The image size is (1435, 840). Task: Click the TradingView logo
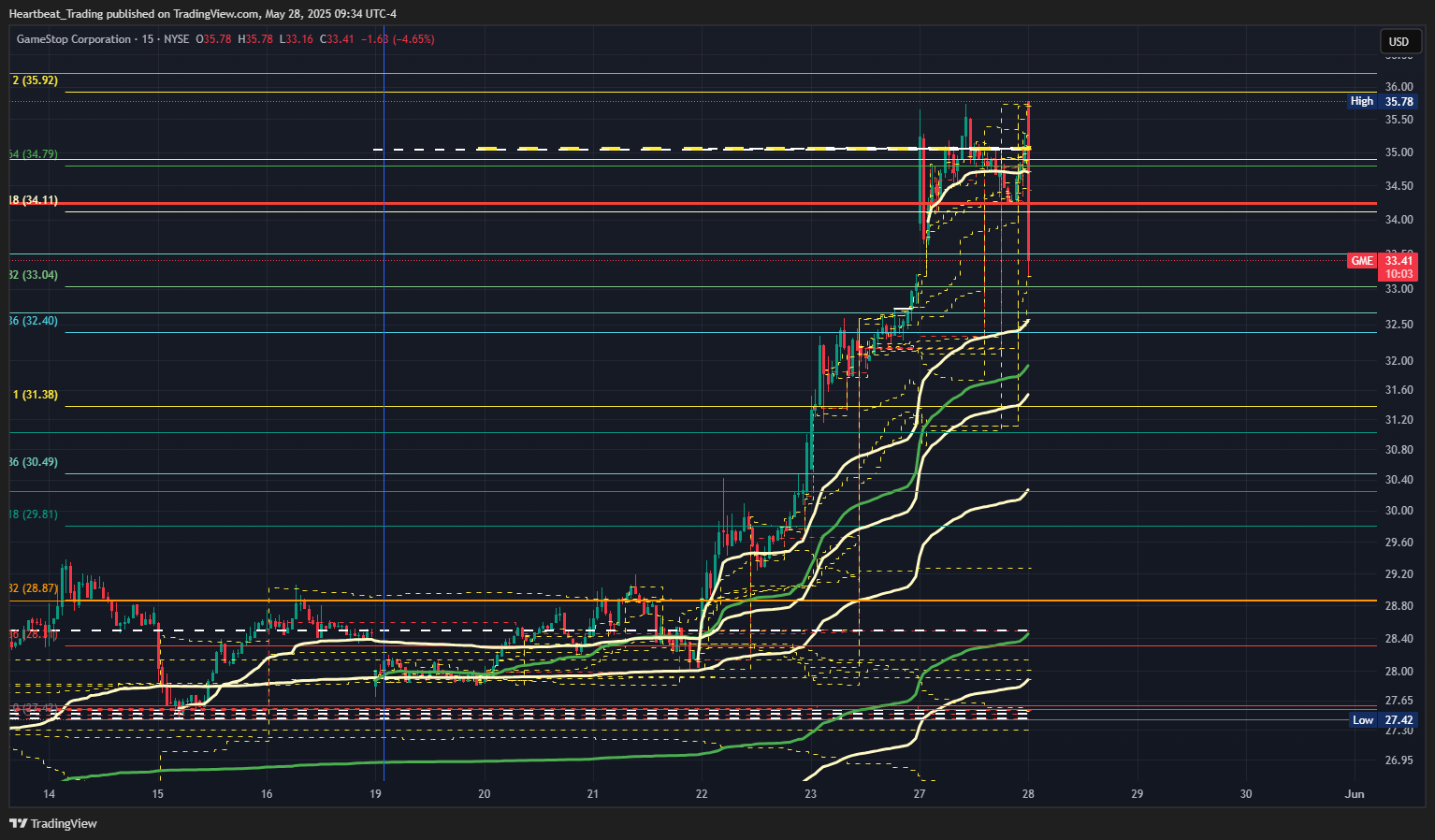[53, 823]
